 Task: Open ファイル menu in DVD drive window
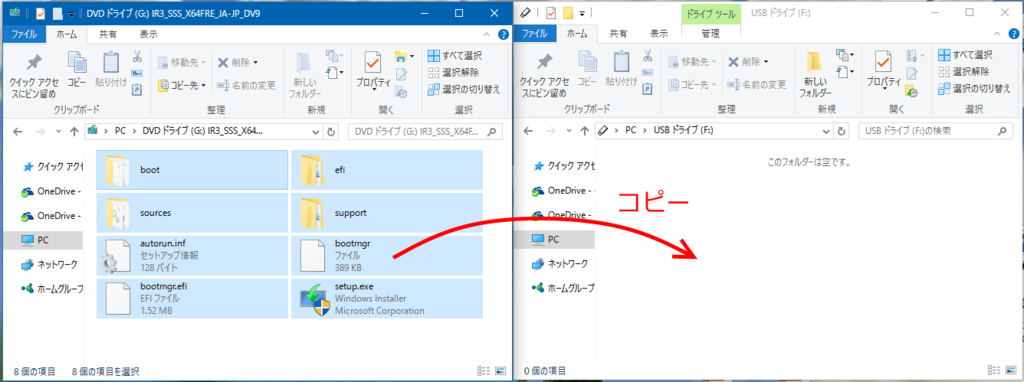click(24, 34)
